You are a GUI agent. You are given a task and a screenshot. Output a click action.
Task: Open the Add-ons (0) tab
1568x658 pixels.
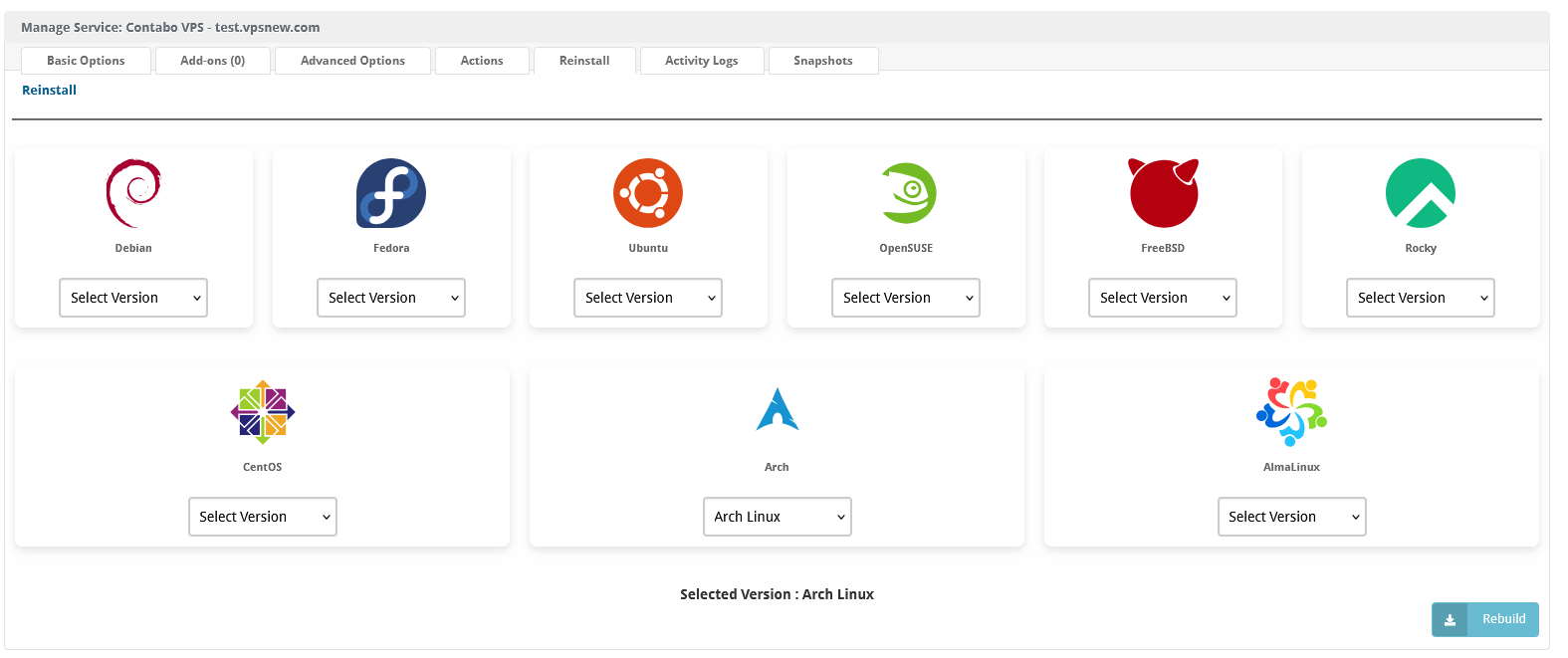click(213, 61)
